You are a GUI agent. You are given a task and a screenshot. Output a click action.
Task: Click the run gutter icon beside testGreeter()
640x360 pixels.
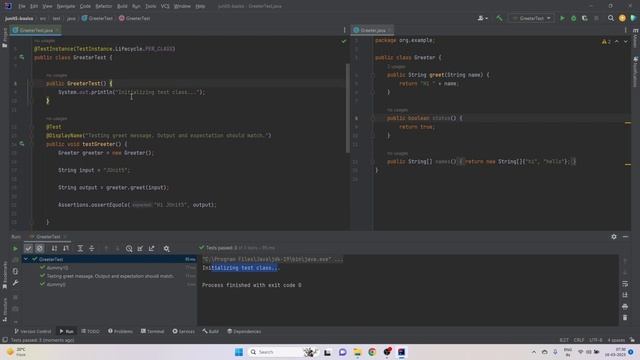coord(22,144)
